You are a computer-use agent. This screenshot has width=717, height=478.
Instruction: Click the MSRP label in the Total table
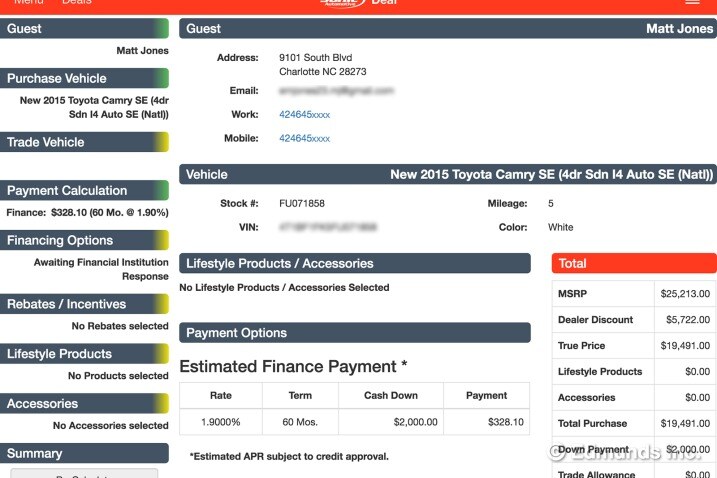[x=572, y=294]
